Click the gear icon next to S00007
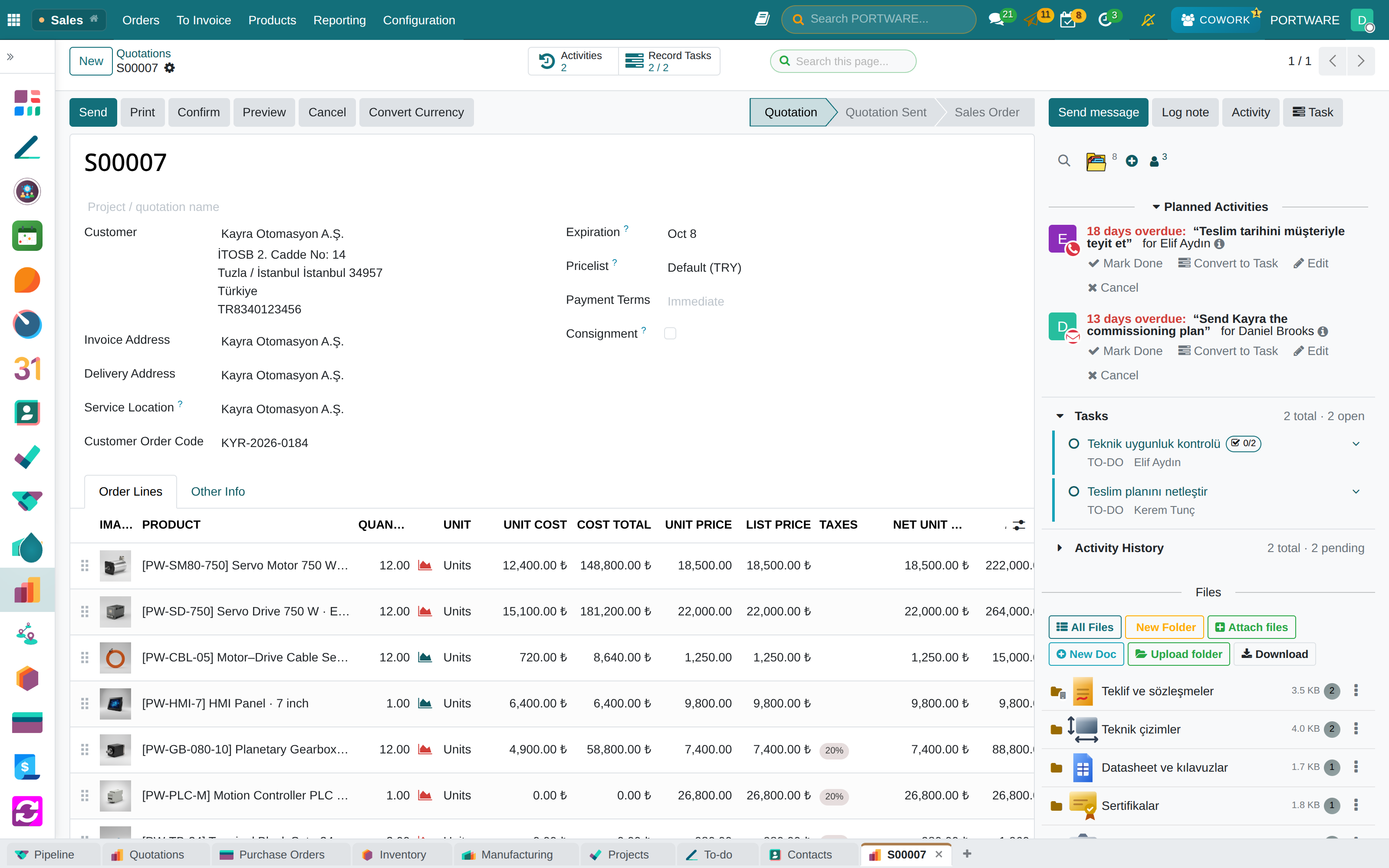This screenshot has width=1389, height=868. [169, 68]
